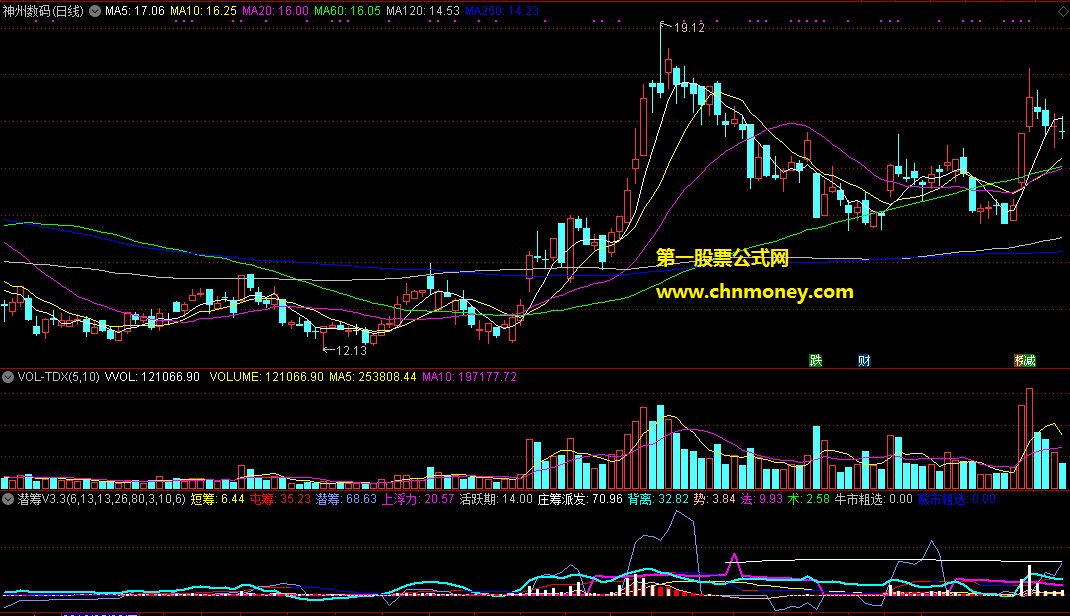Click the diamond icon at chart top-right corner
The height and width of the screenshot is (616, 1070).
coord(1062,12)
